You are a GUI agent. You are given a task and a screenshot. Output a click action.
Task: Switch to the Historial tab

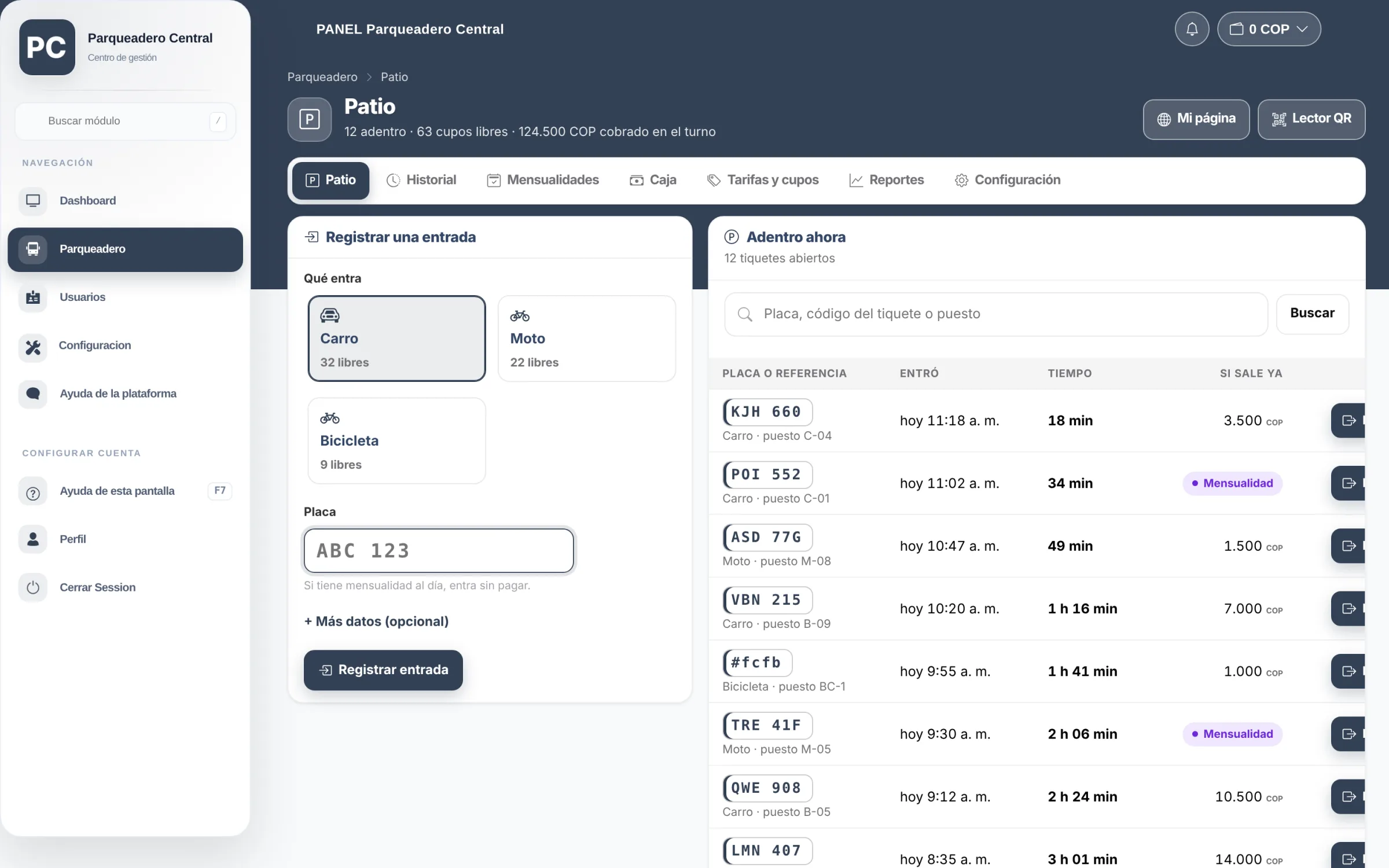(421, 181)
